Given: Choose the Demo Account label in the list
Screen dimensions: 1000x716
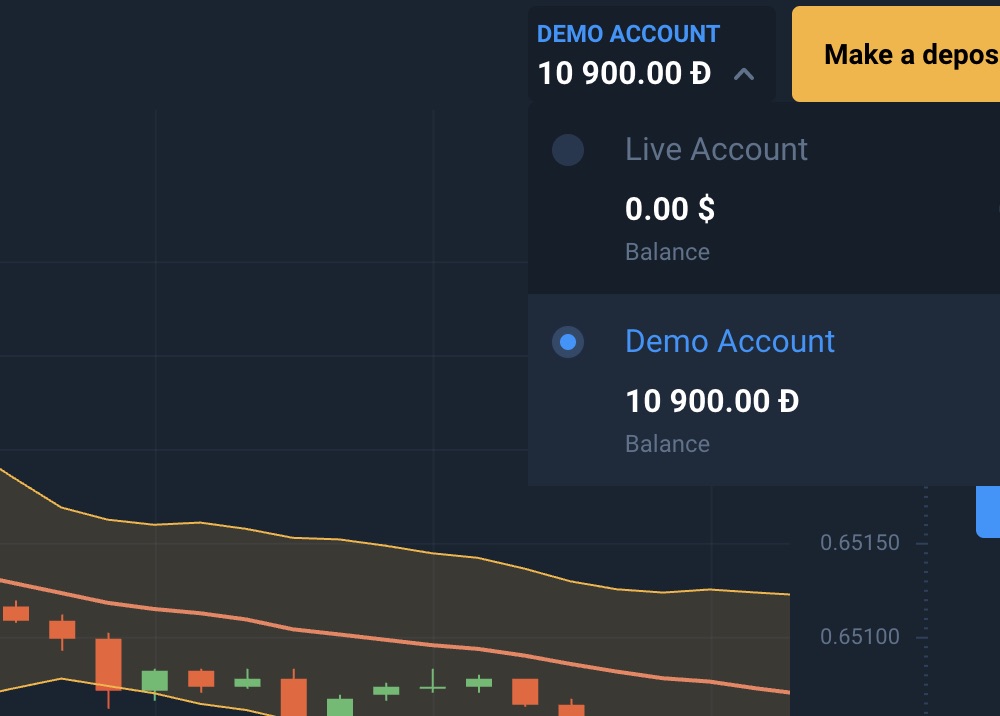Looking at the screenshot, I should tap(729, 342).
